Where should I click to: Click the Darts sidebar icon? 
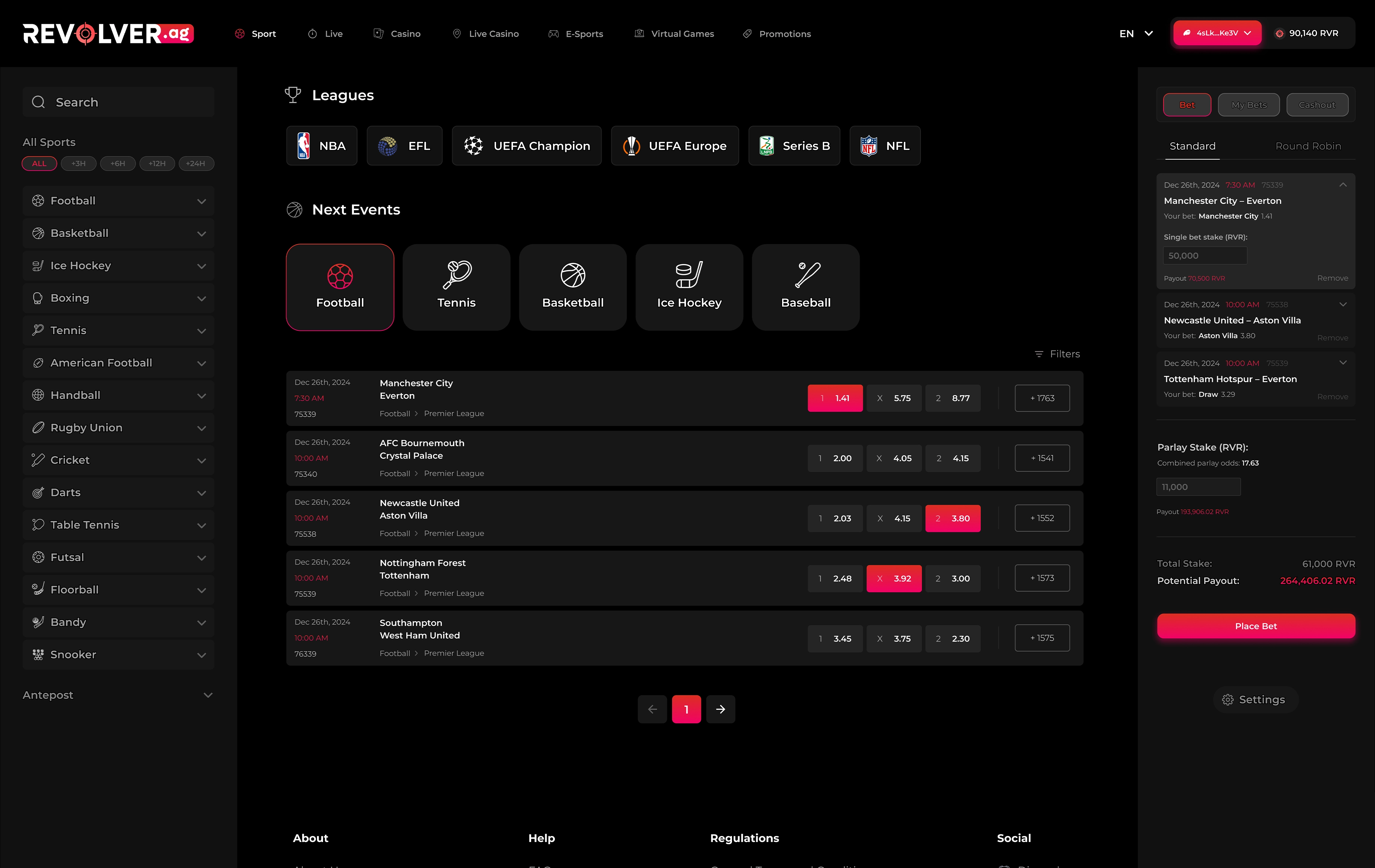(x=38, y=492)
